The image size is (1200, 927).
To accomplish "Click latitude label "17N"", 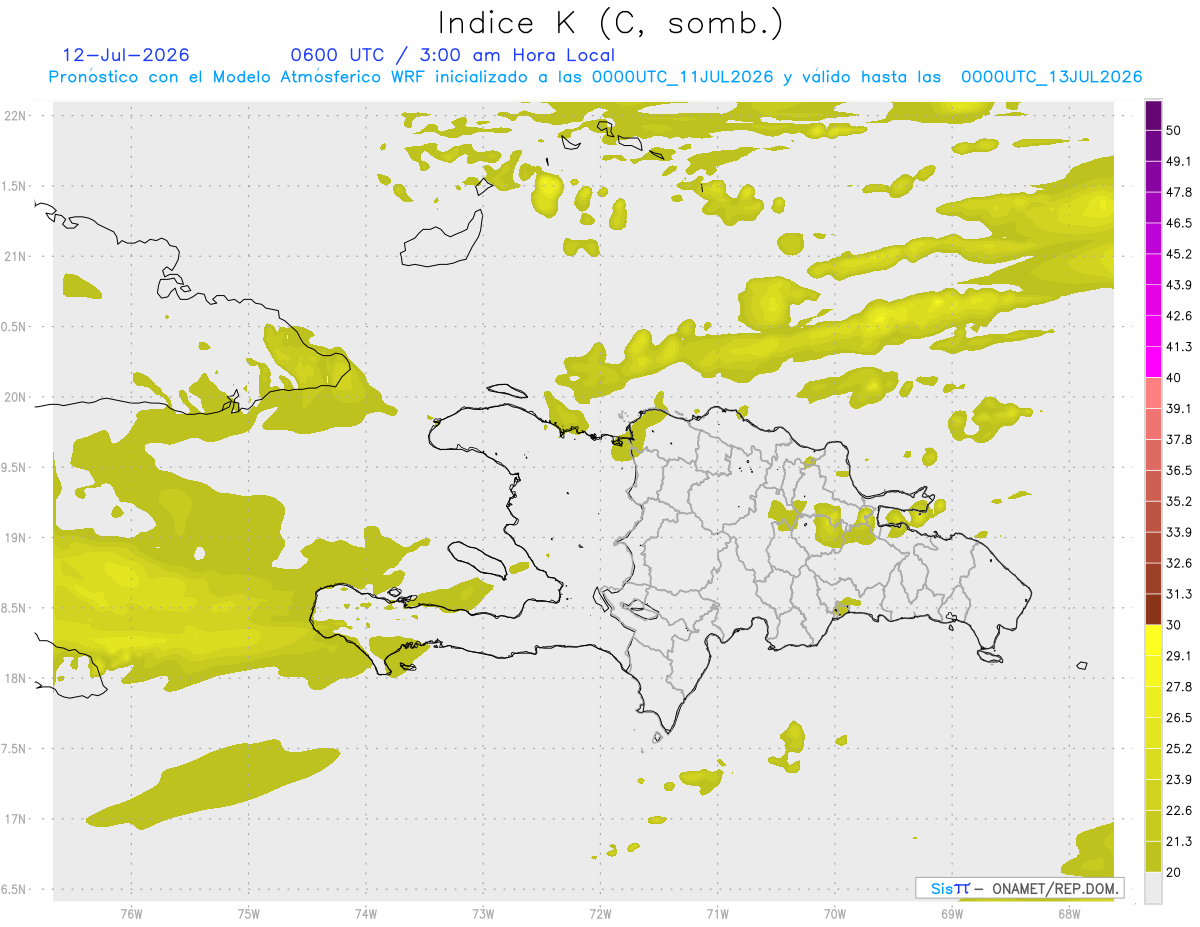I will pos(17,819).
